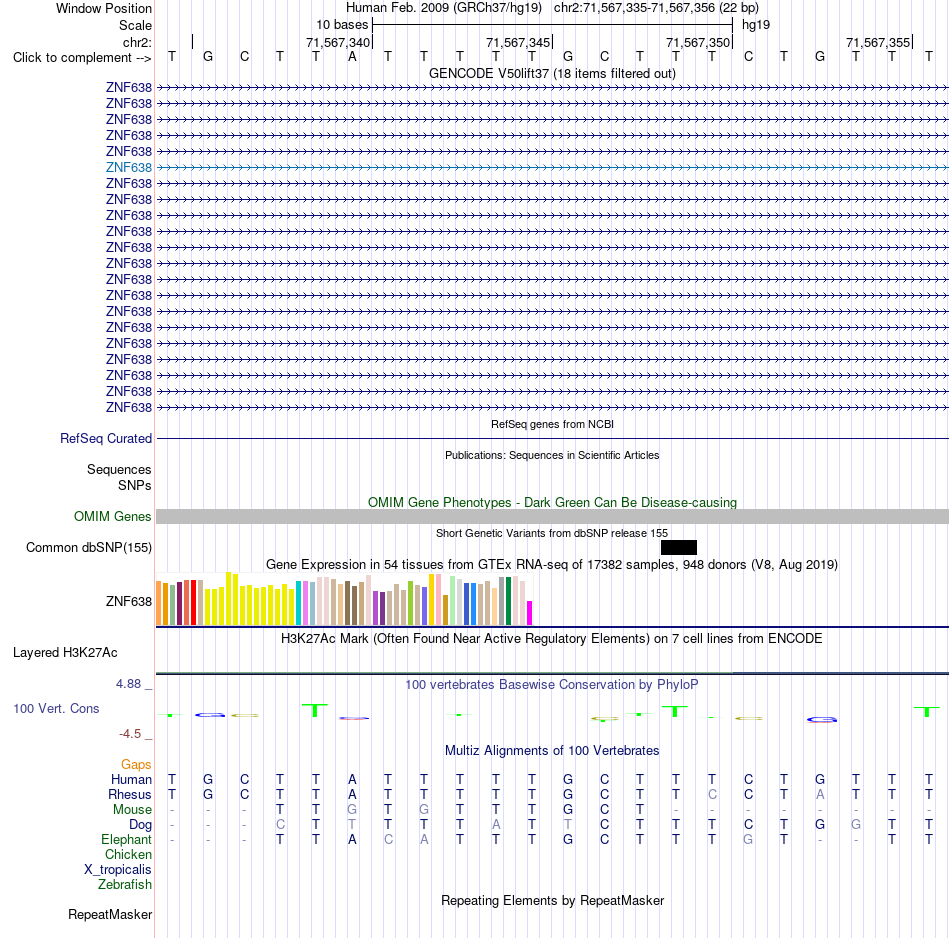950x938 pixels.
Task: Click the 'X_tropicalis' species alignment label
Action: tap(118, 870)
